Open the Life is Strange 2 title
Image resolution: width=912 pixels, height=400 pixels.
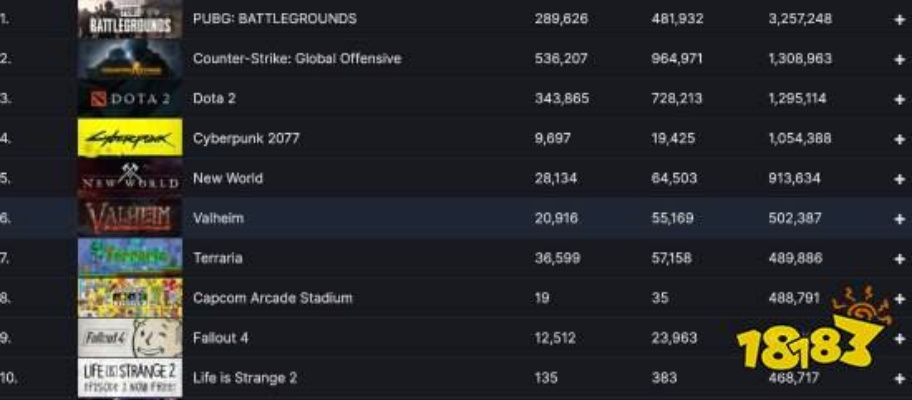pos(245,378)
